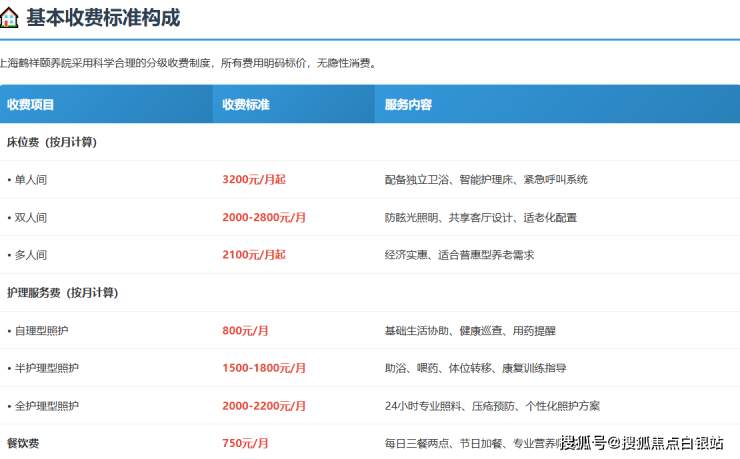
Task: Click the 基本收费标准构成 heading
Action: tap(103, 18)
